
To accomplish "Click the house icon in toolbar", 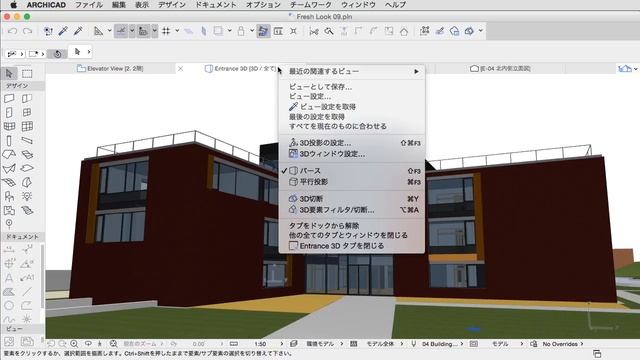I will click(x=404, y=31).
